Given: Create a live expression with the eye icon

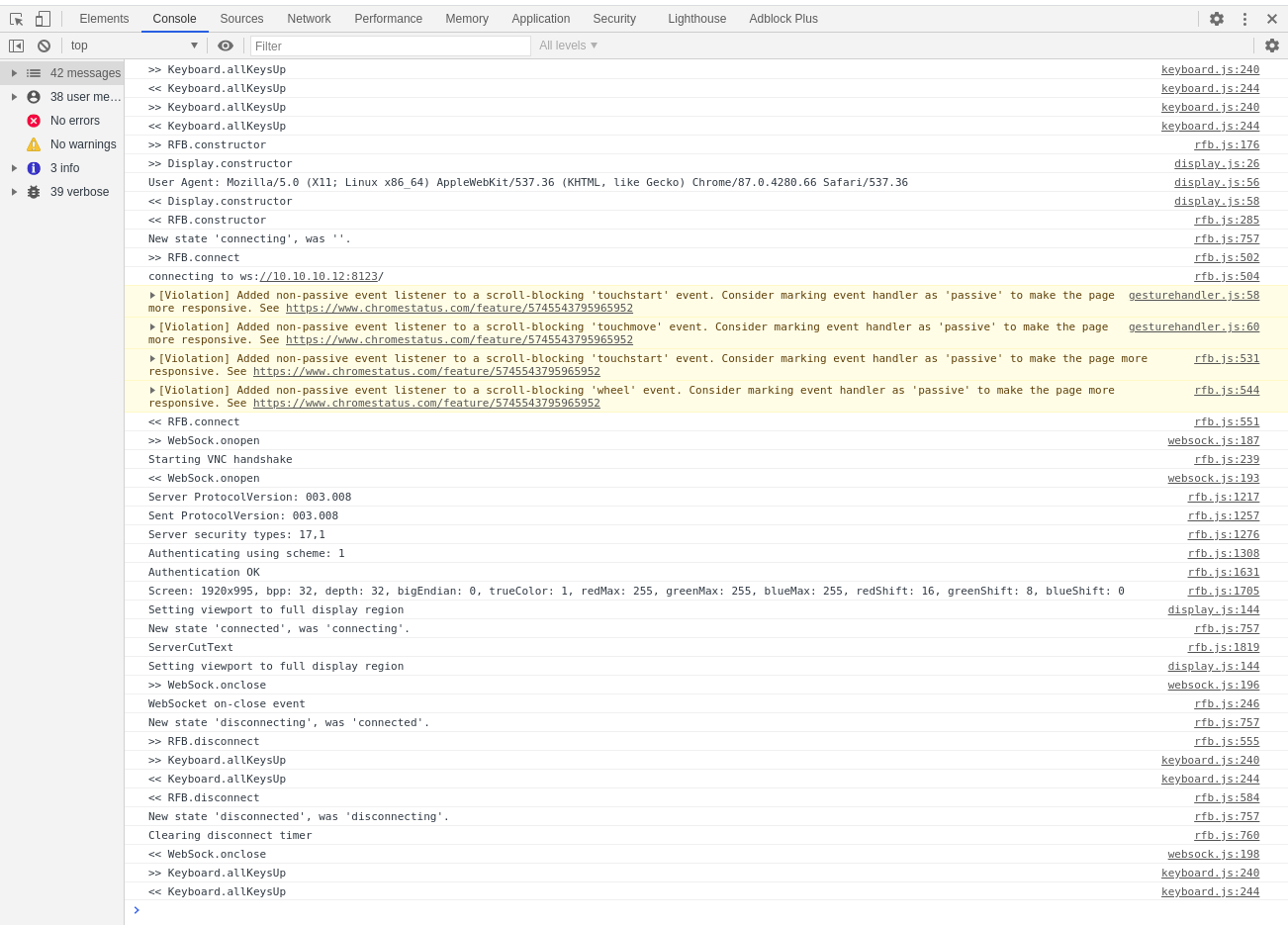Looking at the screenshot, I should (226, 45).
